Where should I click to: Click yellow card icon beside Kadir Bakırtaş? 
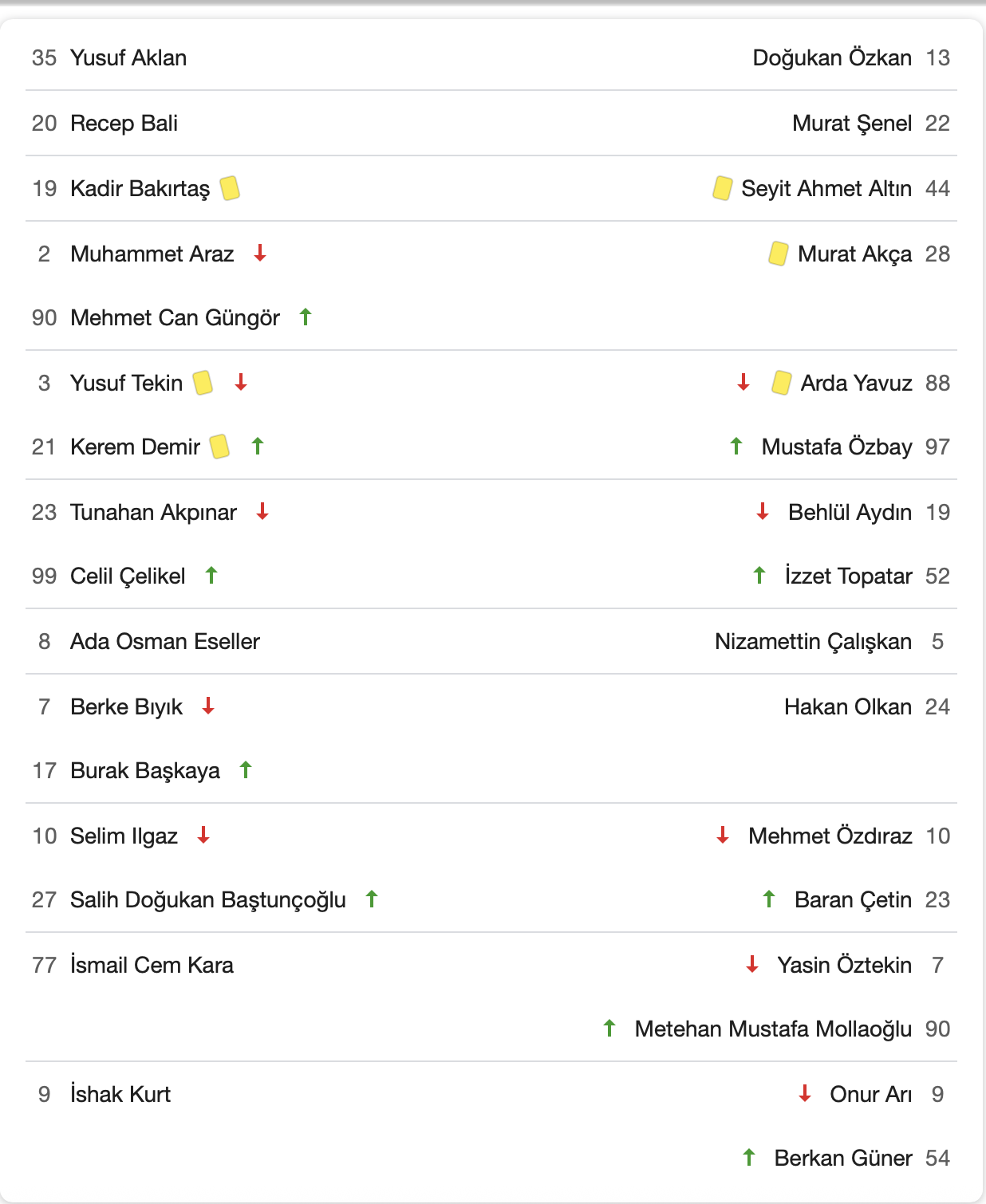tap(230, 188)
